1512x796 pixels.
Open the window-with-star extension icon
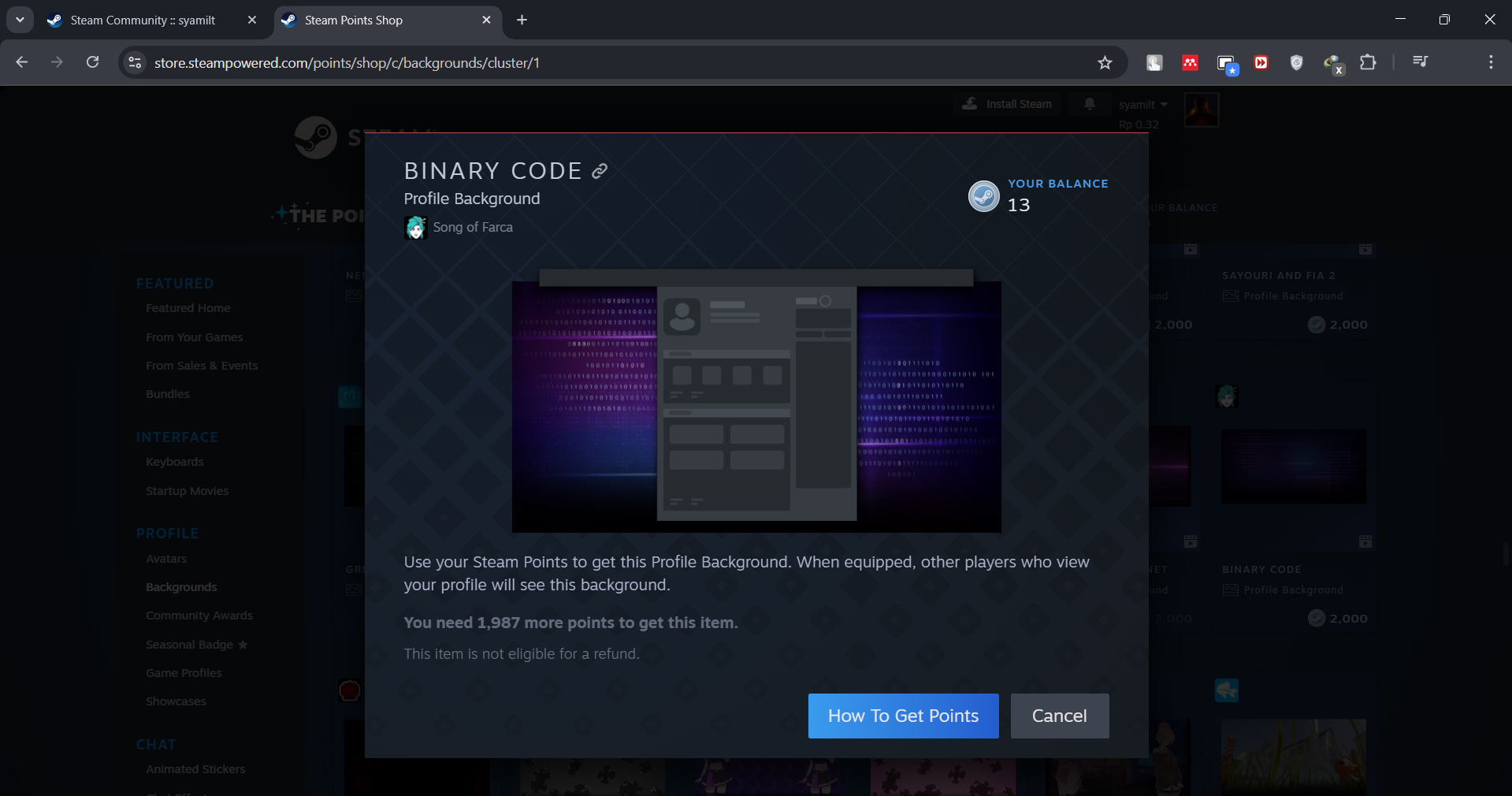[1227, 65]
